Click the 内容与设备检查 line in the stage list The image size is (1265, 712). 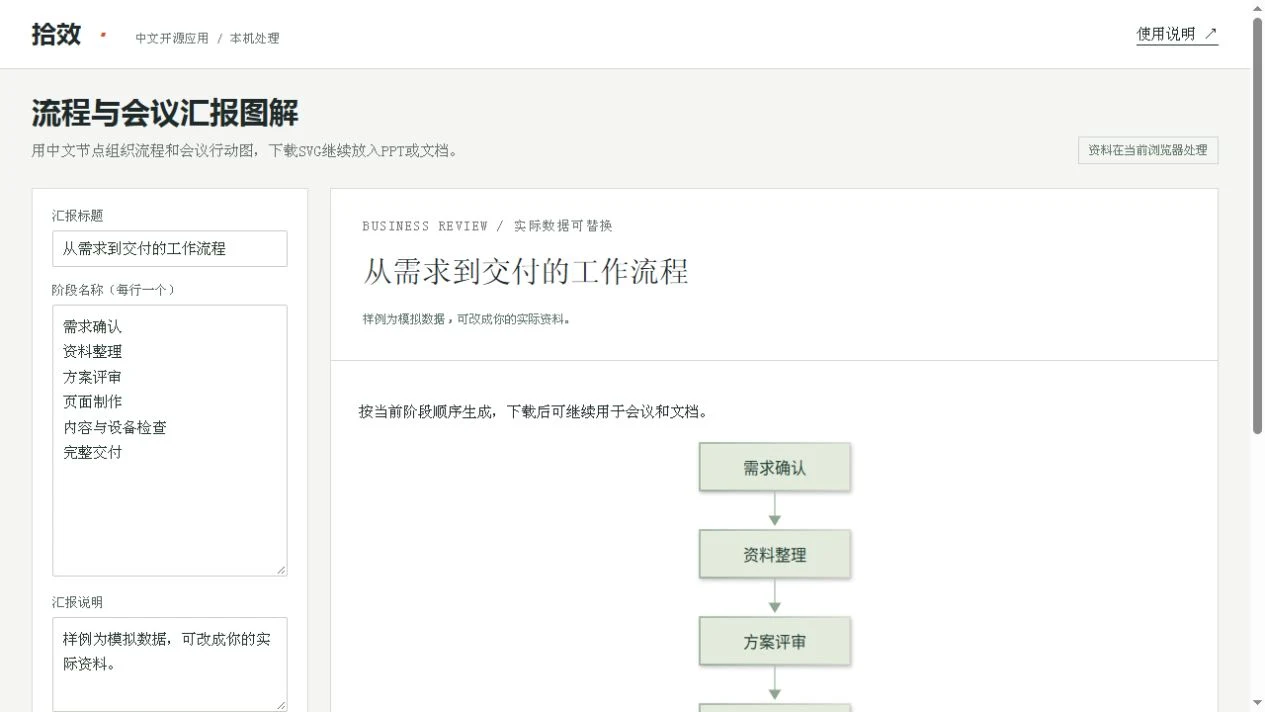click(115, 427)
